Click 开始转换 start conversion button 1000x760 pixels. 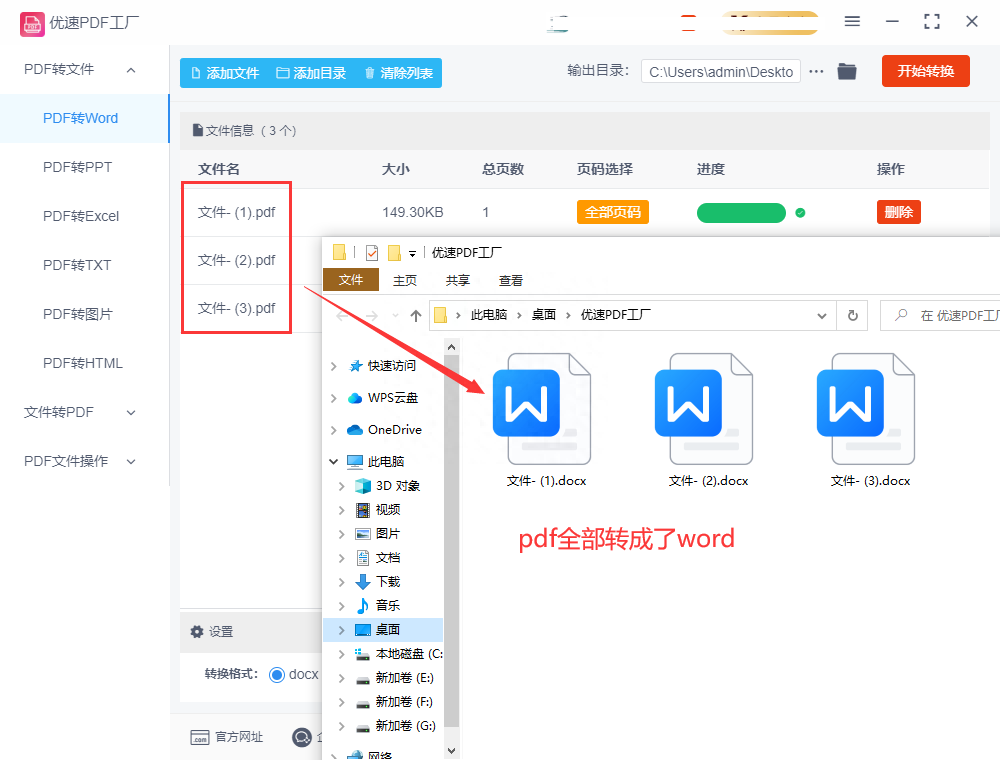(925, 71)
